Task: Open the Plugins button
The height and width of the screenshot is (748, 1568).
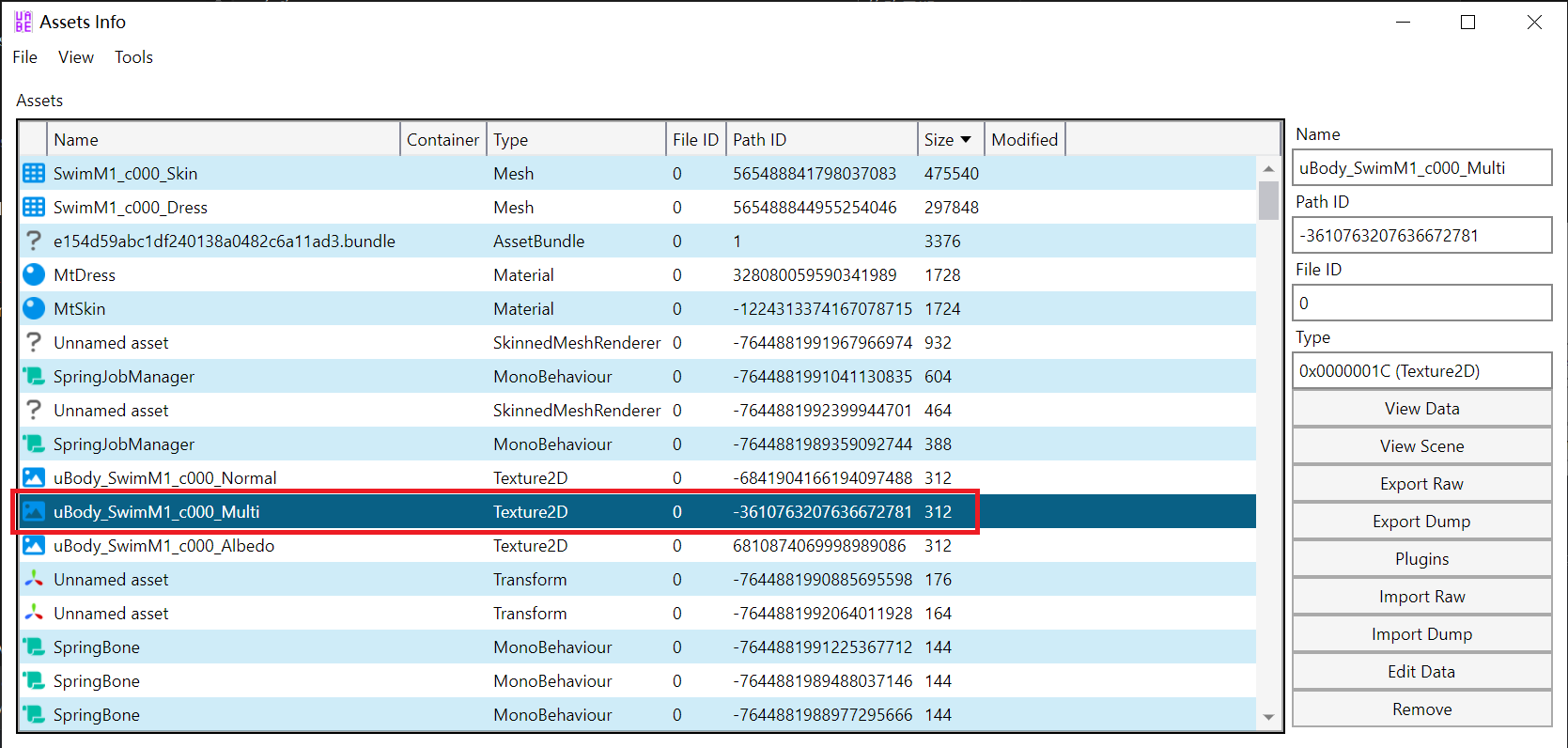Action: 1421,559
